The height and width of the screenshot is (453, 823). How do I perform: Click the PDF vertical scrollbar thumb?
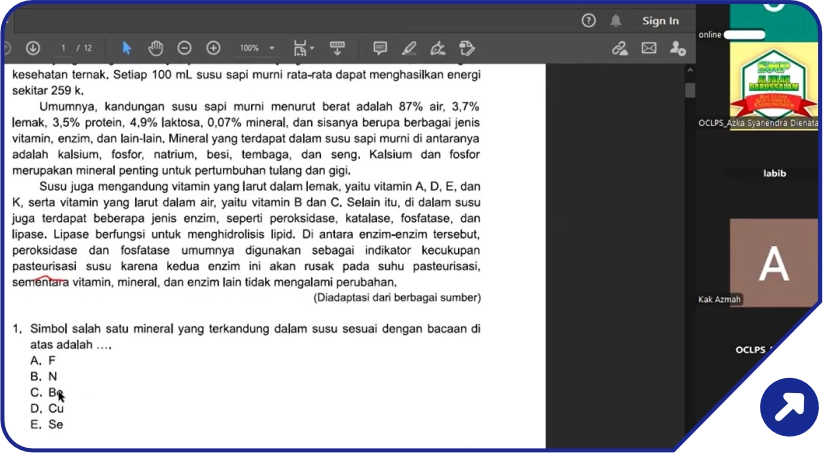[x=690, y=90]
